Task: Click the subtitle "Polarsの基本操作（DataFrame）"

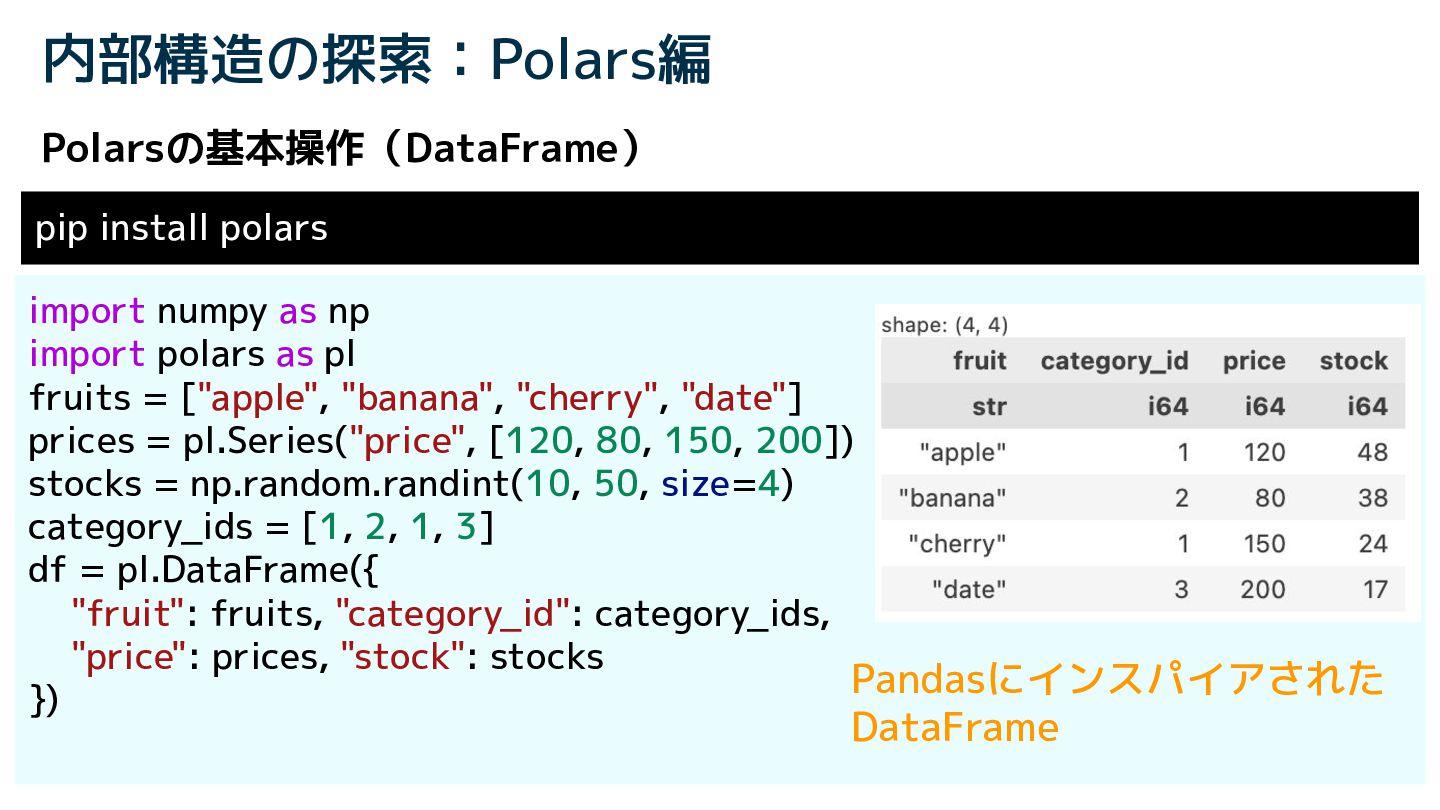Action: 341,149
